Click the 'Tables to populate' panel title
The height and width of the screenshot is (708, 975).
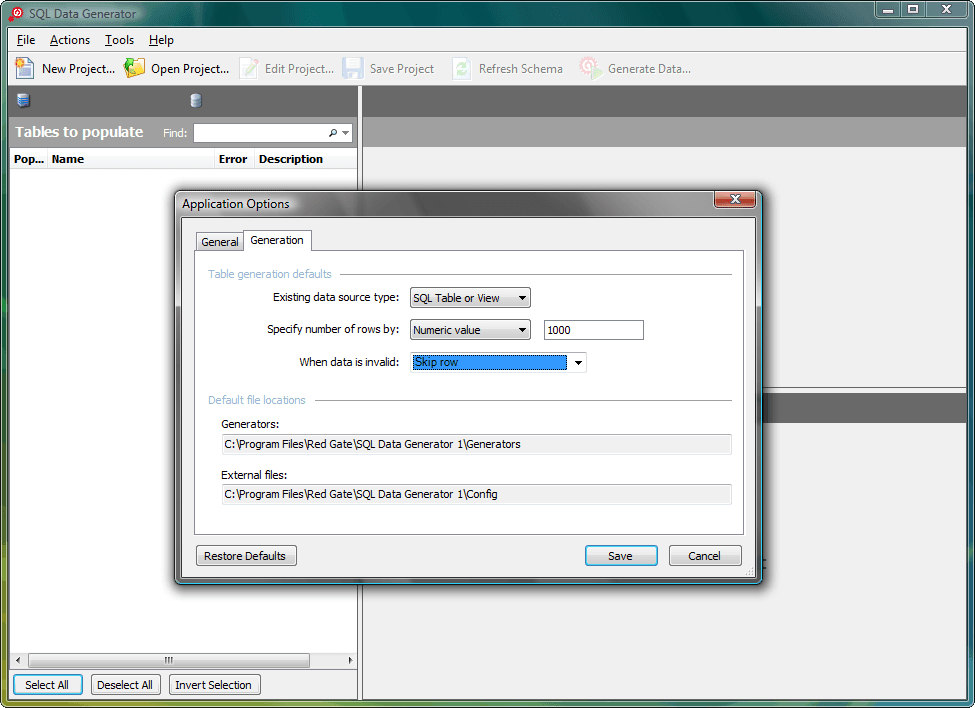(79, 132)
